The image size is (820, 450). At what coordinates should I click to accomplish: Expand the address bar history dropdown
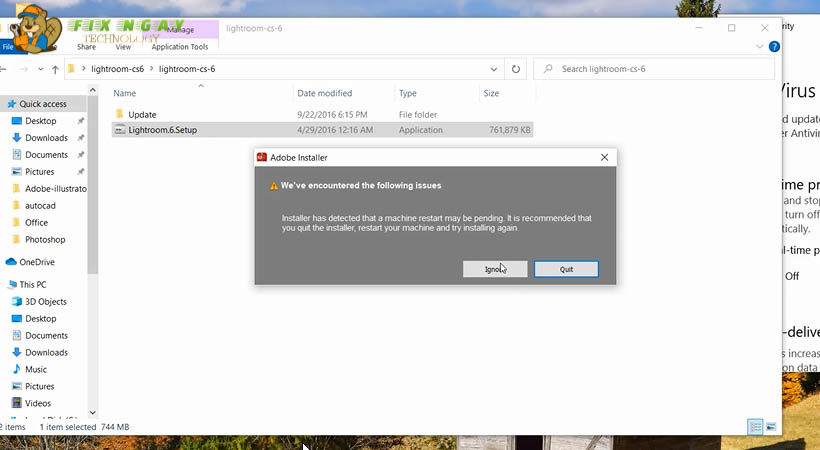click(494, 69)
